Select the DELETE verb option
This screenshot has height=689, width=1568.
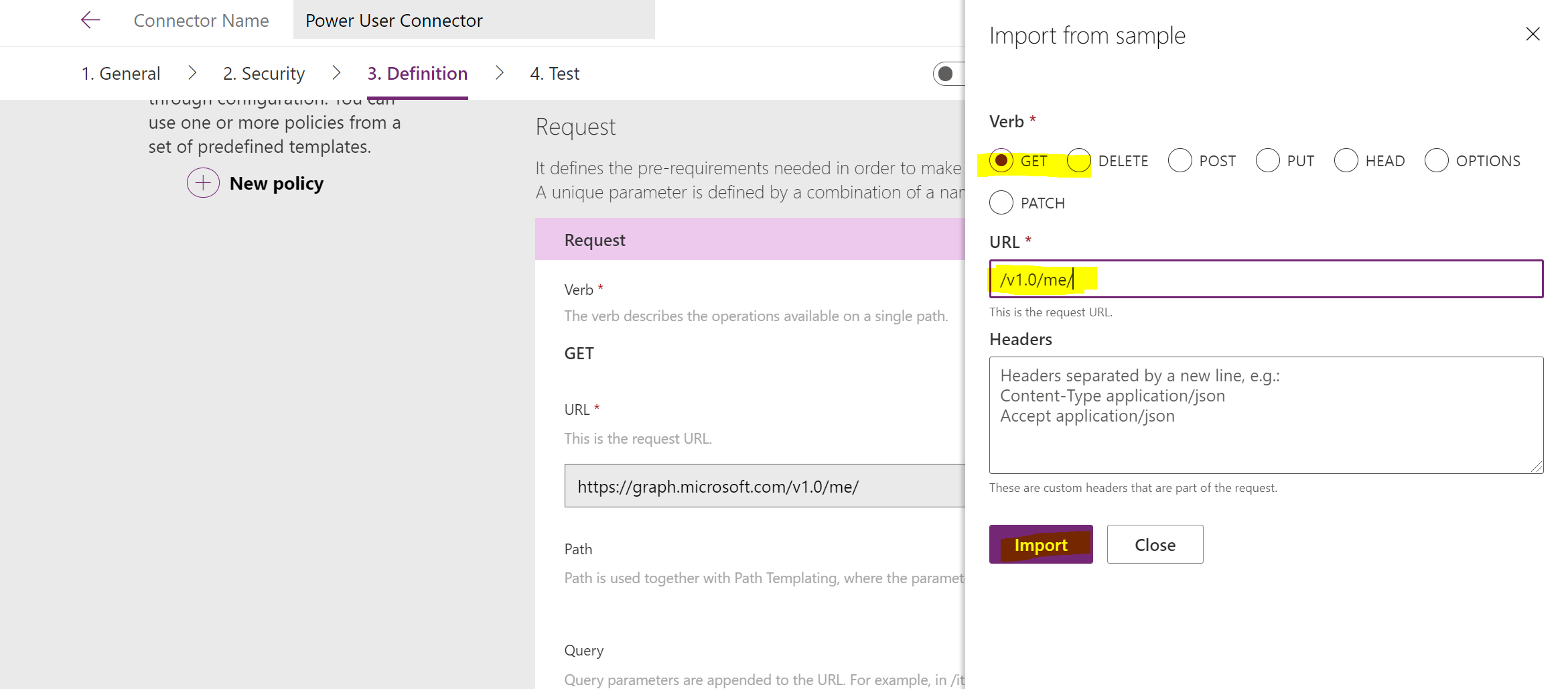(1079, 160)
